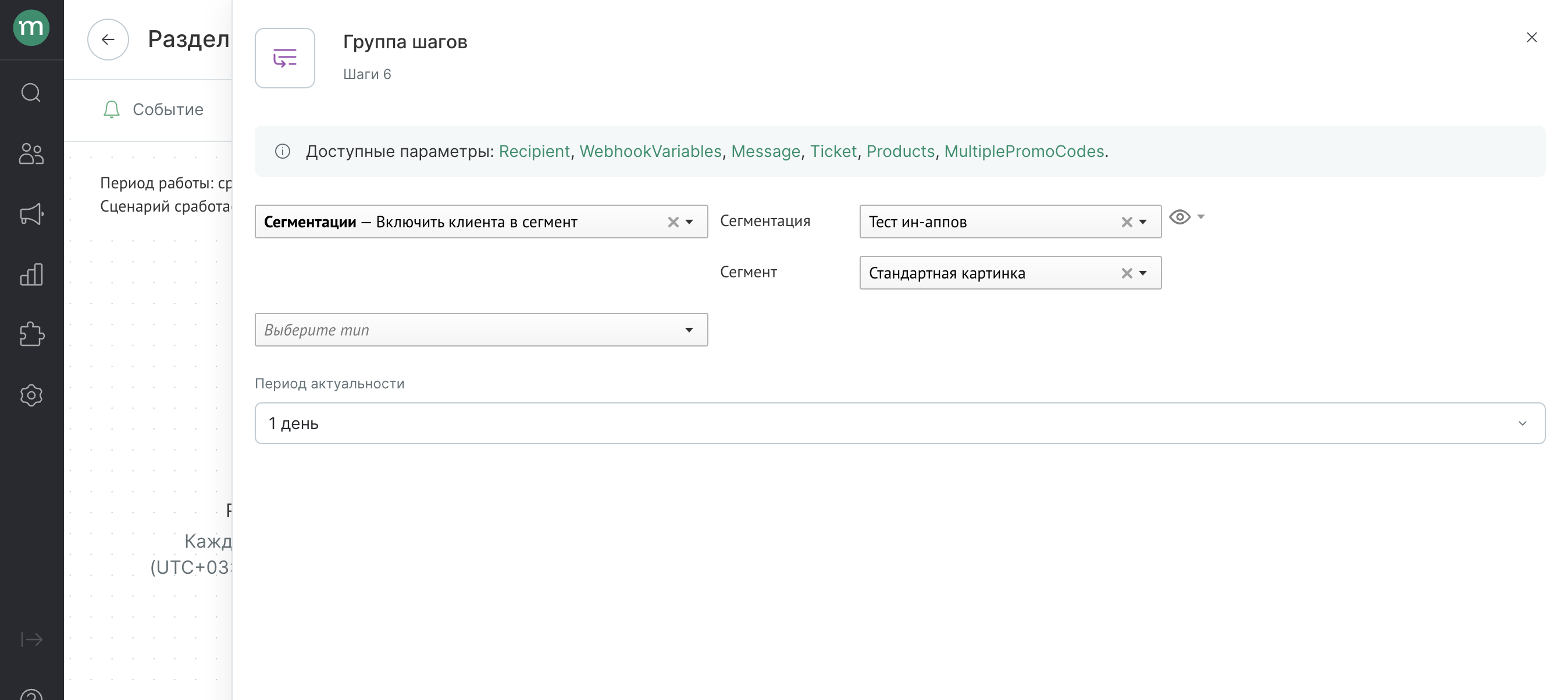Expand the sidebar with the arrow icon
The height and width of the screenshot is (700, 1568).
pyautogui.click(x=31, y=639)
